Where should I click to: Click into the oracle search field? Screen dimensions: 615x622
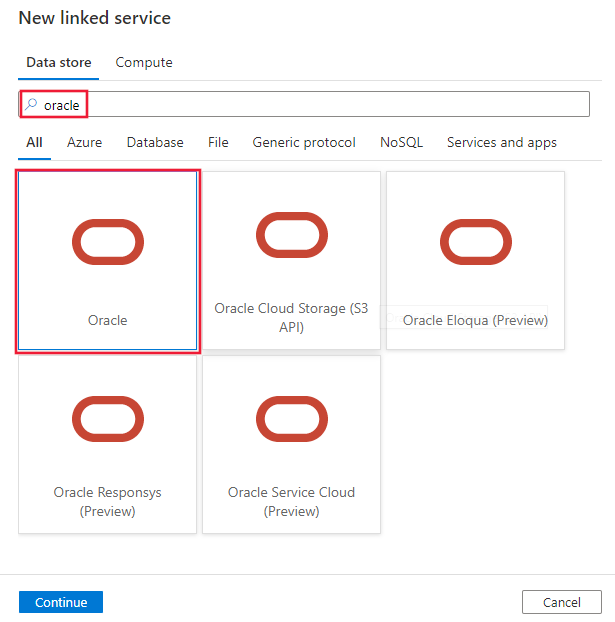(300, 104)
